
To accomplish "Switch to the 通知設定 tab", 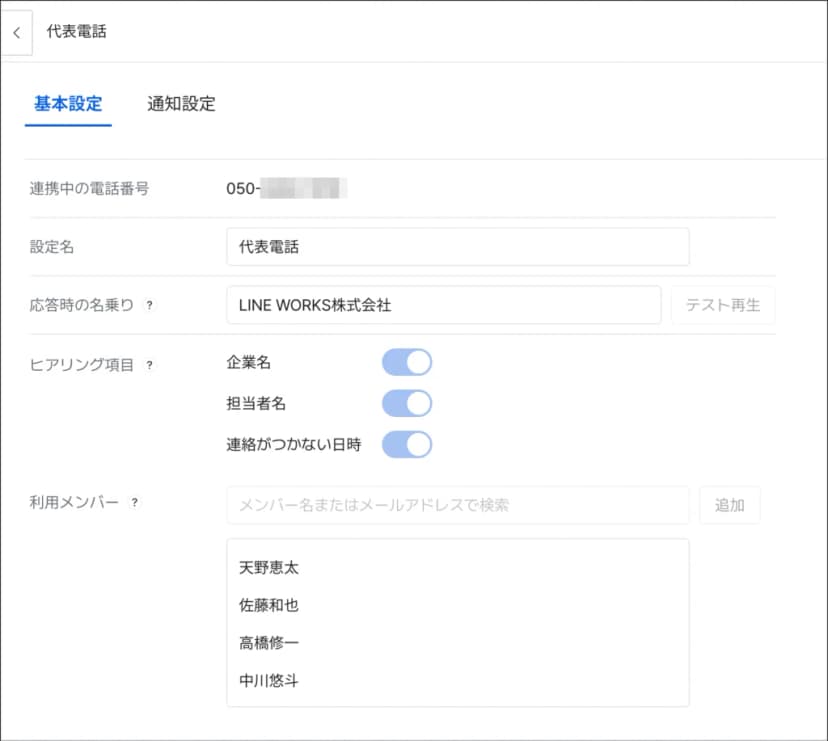I will [x=181, y=104].
